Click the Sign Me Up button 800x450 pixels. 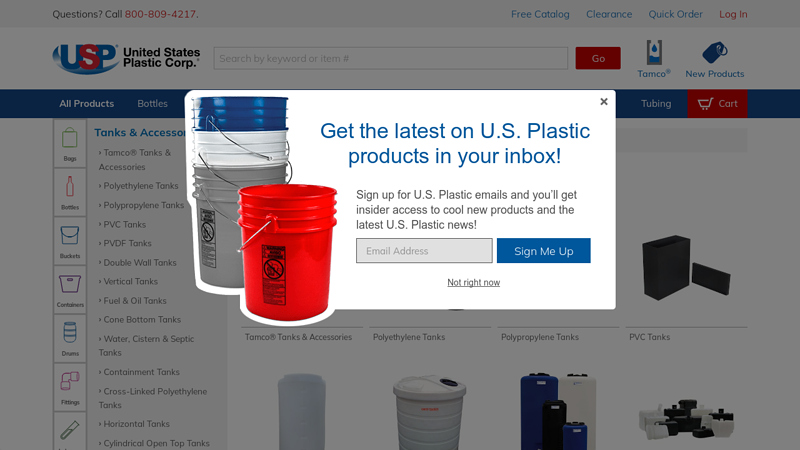coord(543,251)
